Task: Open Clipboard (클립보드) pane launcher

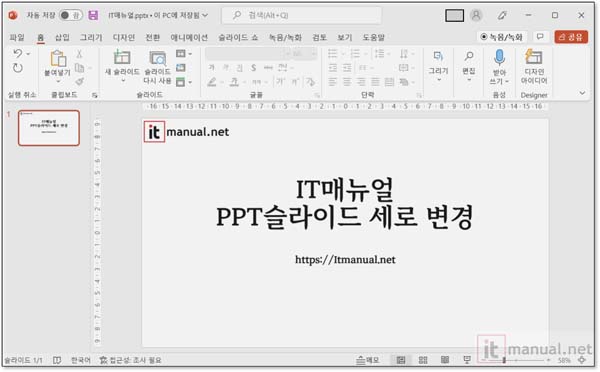Action: click(95, 95)
